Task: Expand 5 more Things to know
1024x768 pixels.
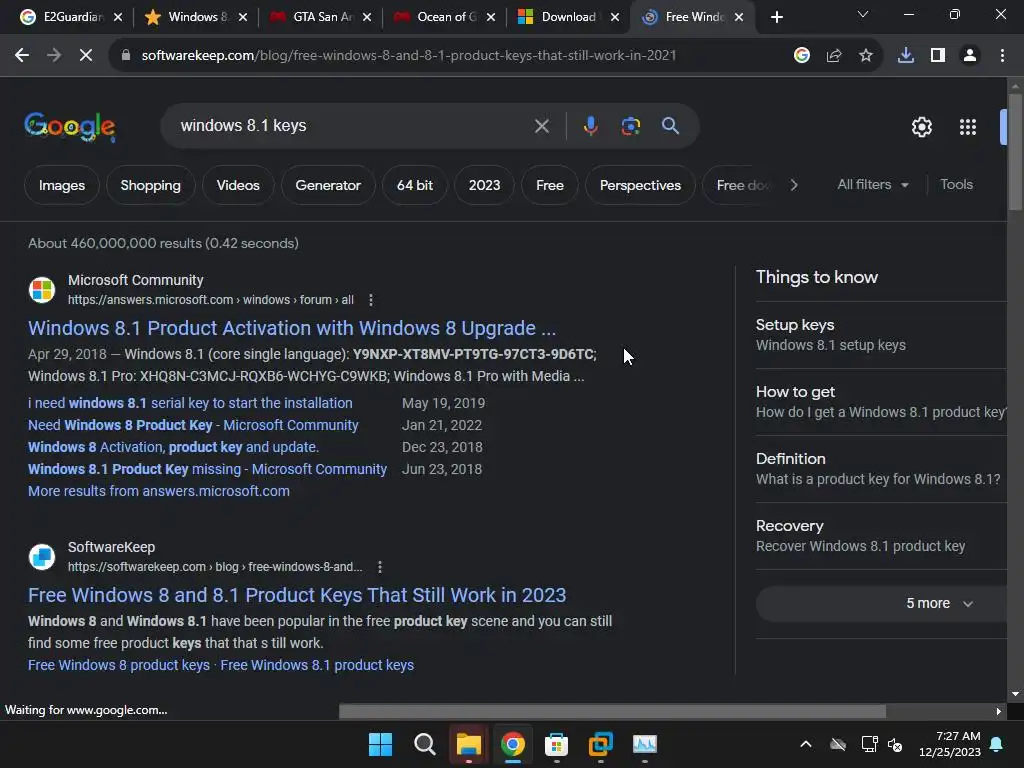Action: (881, 603)
